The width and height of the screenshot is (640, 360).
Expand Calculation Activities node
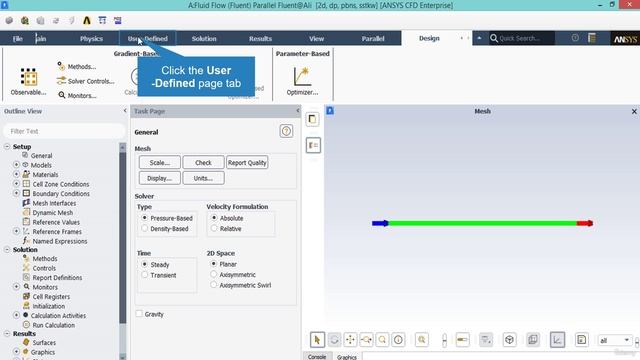pyautogui.click(x=16, y=315)
